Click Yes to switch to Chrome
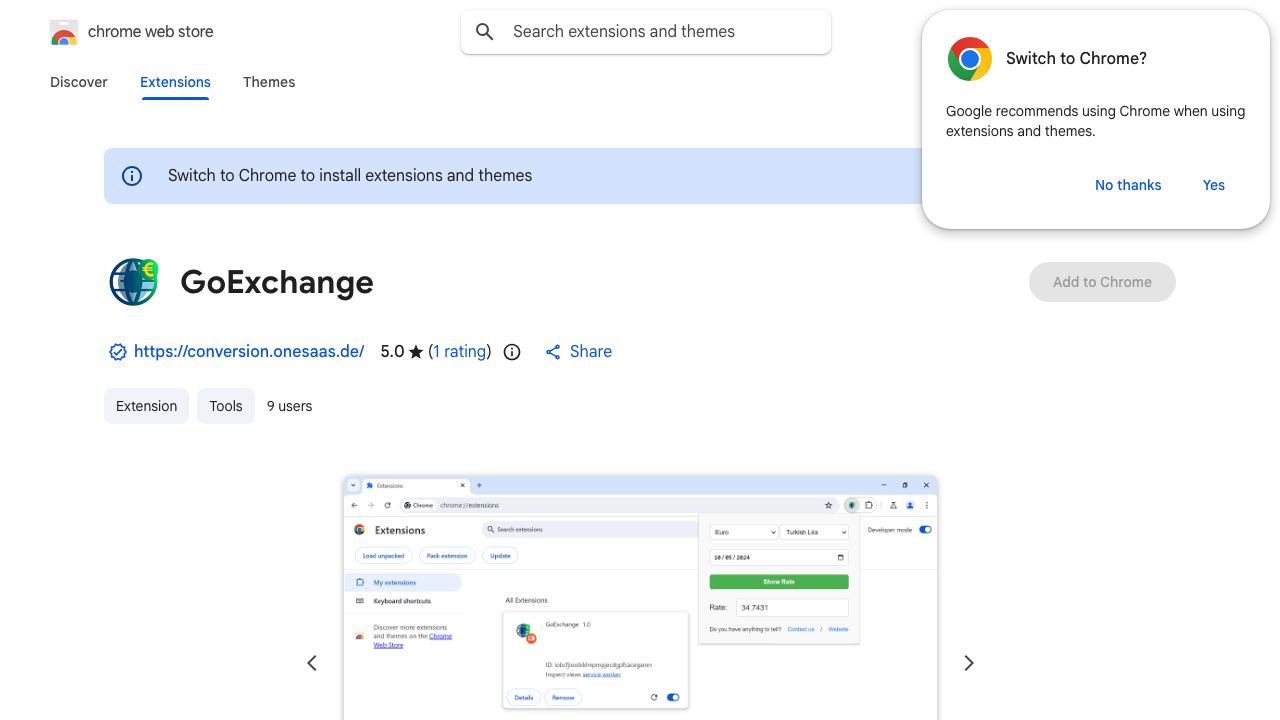Image resolution: width=1280 pixels, height=720 pixels. (x=1214, y=185)
